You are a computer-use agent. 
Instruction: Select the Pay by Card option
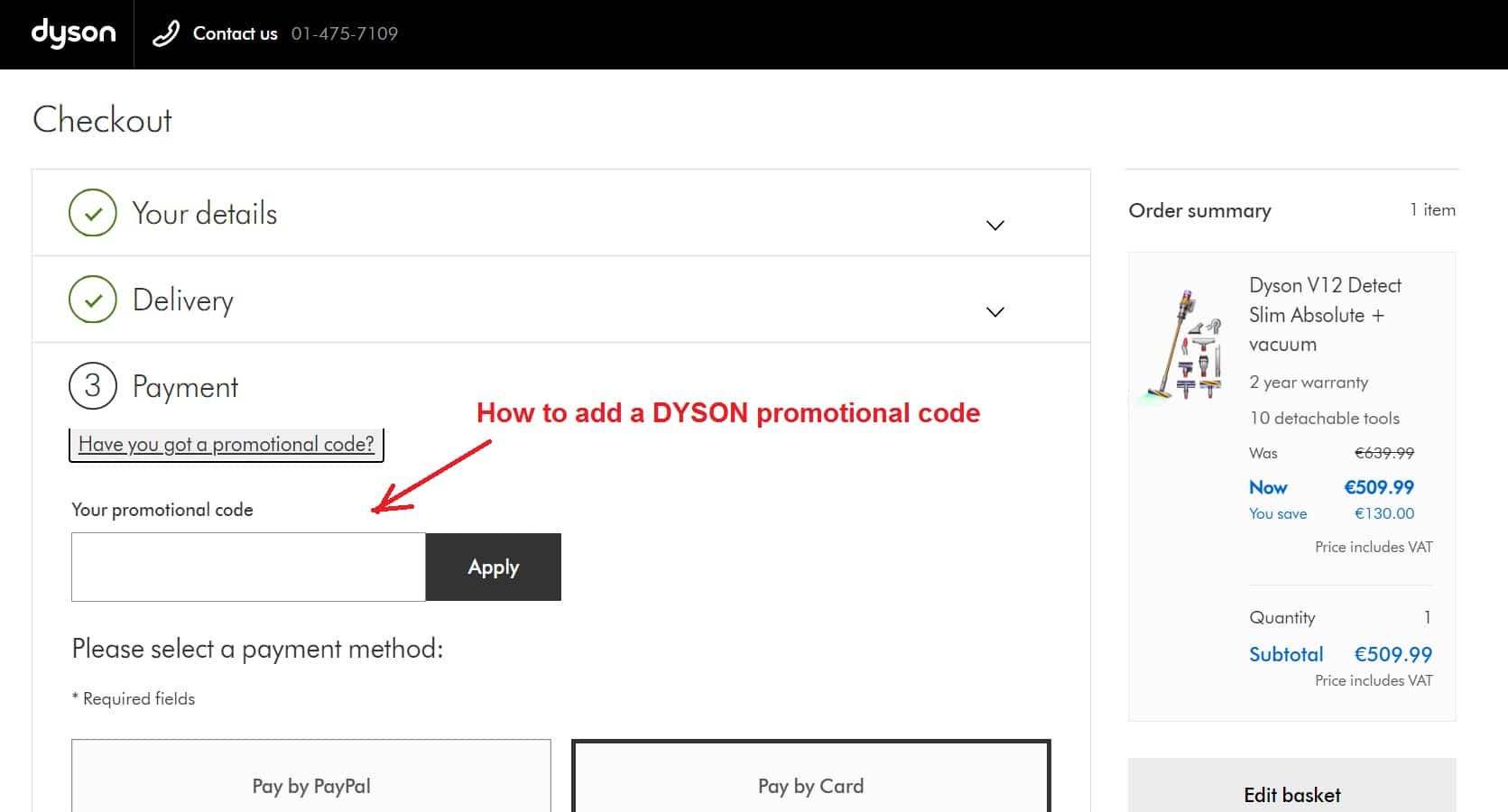(810, 783)
